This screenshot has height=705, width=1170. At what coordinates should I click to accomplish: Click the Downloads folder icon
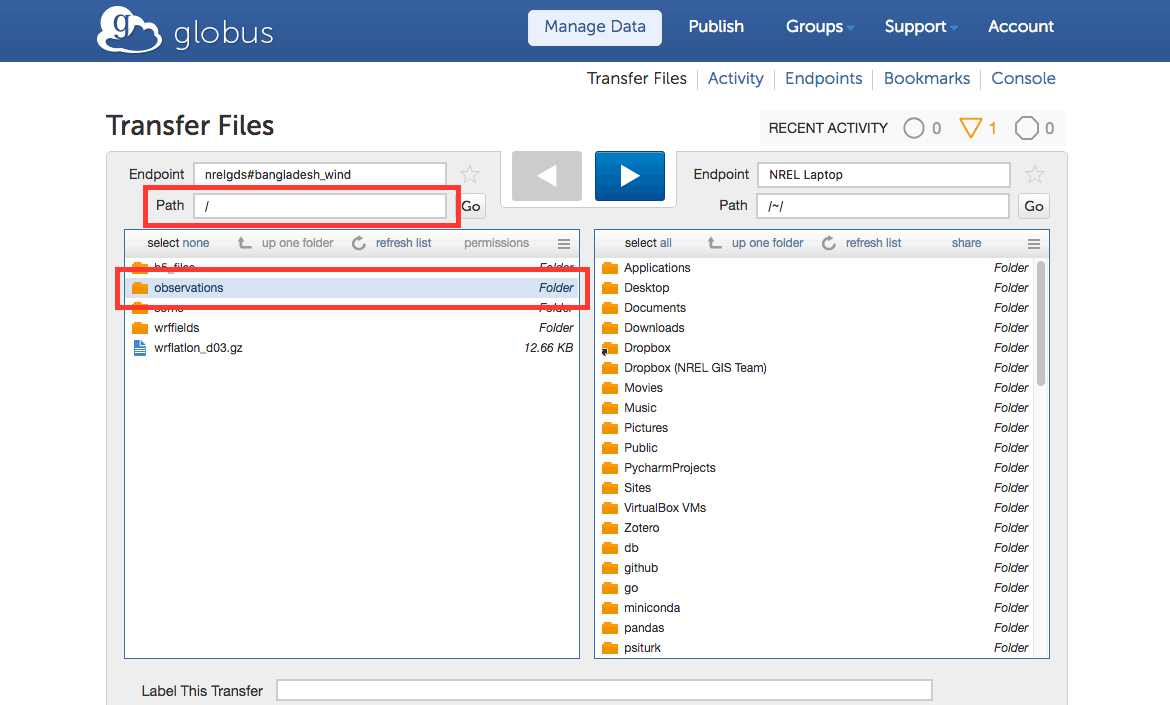point(610,328)
